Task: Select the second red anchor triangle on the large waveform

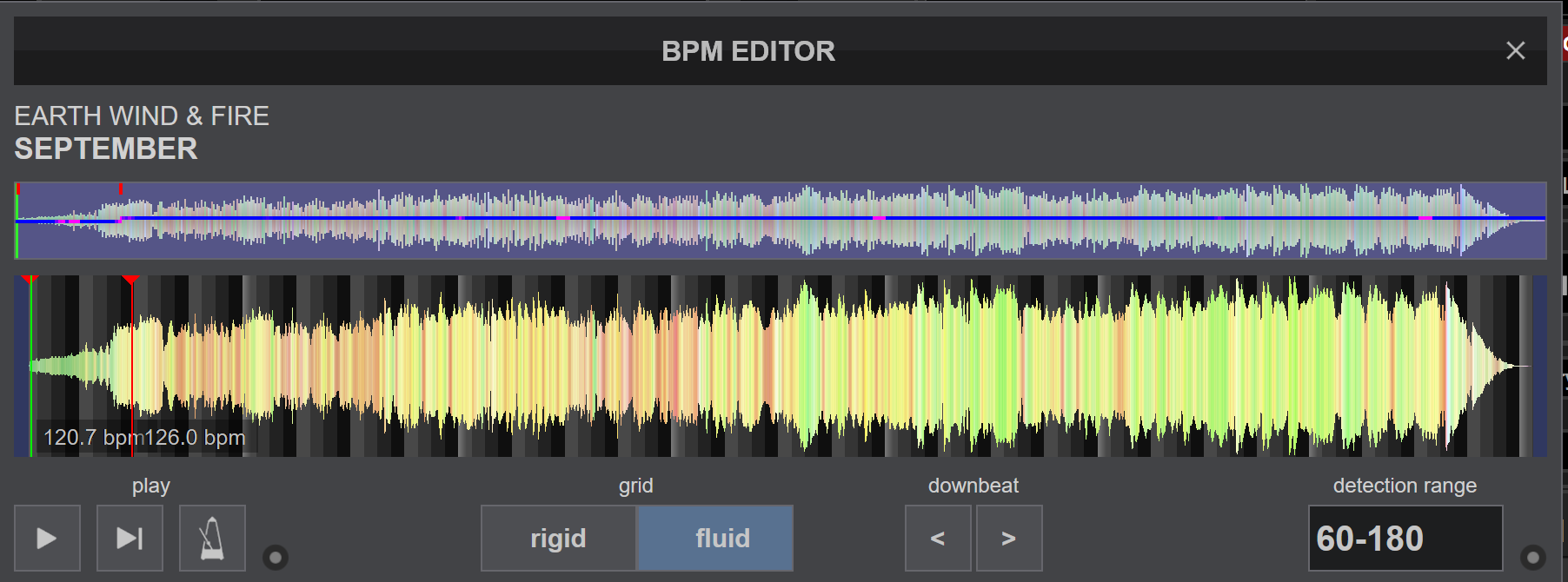Action: [130, 280]
